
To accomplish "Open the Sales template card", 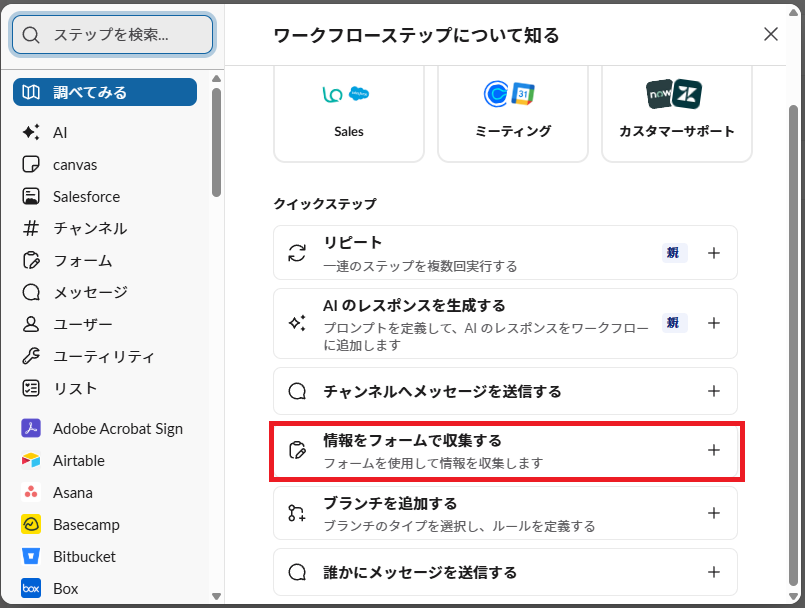I will pyautogui.click(x=349, y=113).
